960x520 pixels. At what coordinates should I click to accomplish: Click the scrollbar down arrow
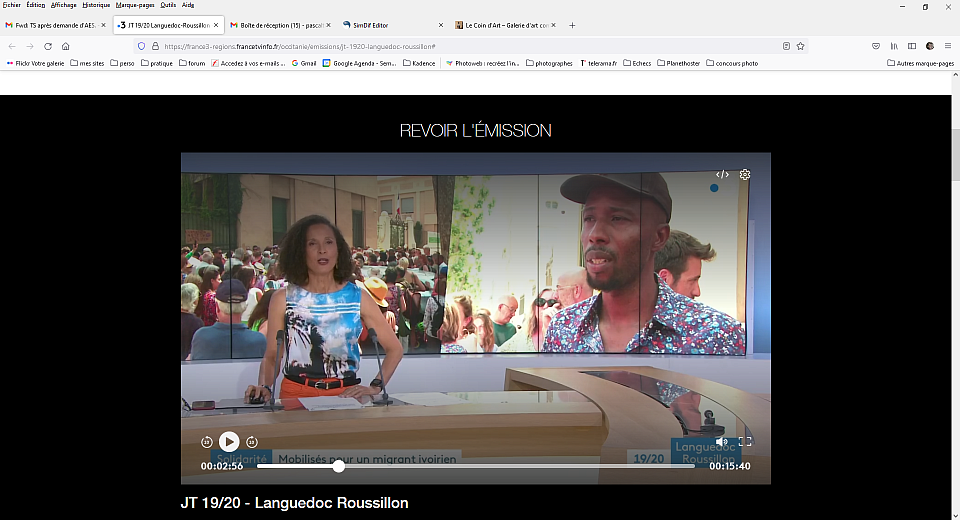[955, 515]
